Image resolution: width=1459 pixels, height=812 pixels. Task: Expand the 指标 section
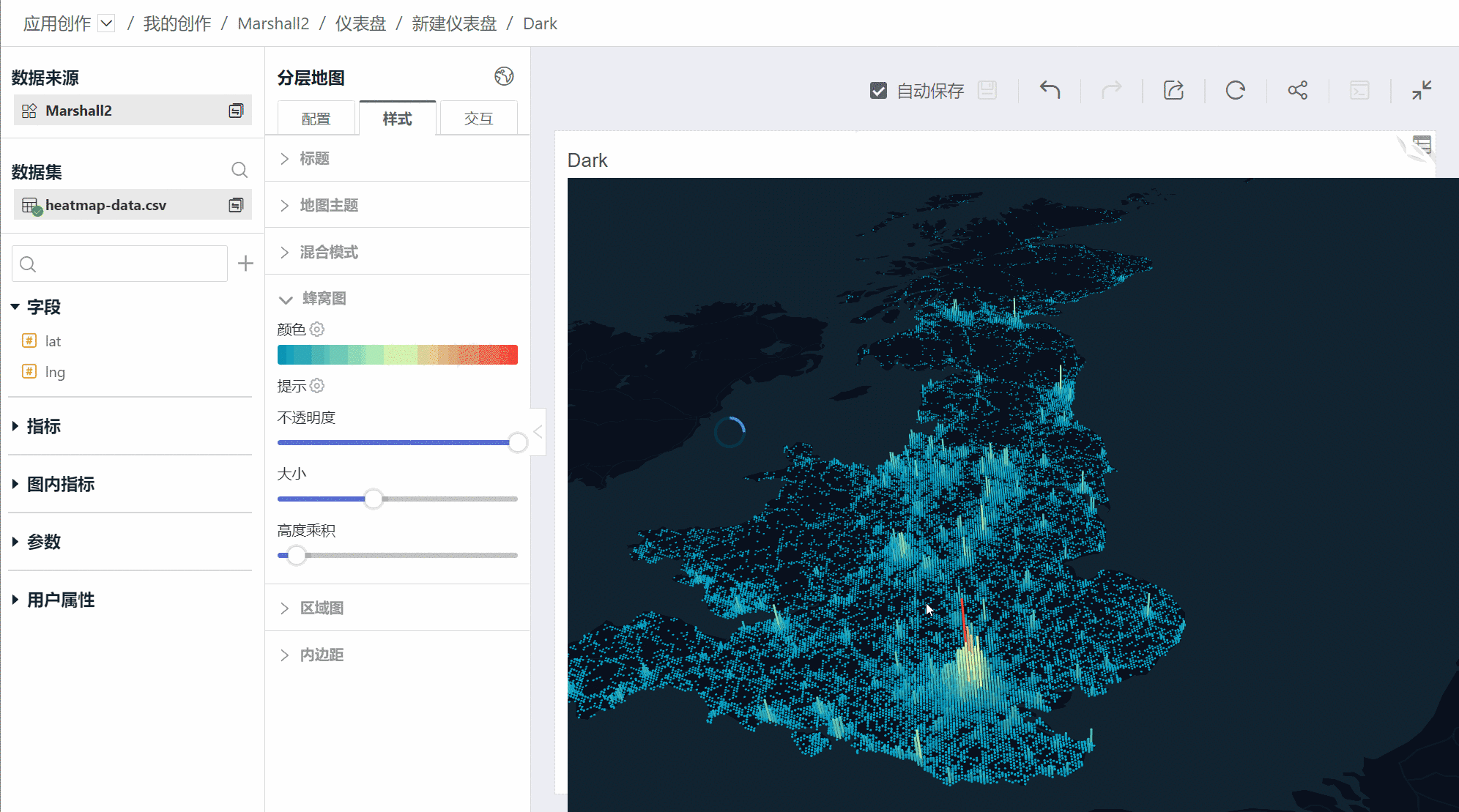pos(43,426)
